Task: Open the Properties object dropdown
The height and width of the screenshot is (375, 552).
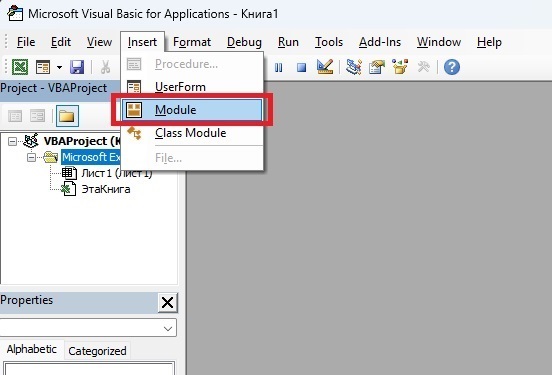Action: (x=168, y=329)
